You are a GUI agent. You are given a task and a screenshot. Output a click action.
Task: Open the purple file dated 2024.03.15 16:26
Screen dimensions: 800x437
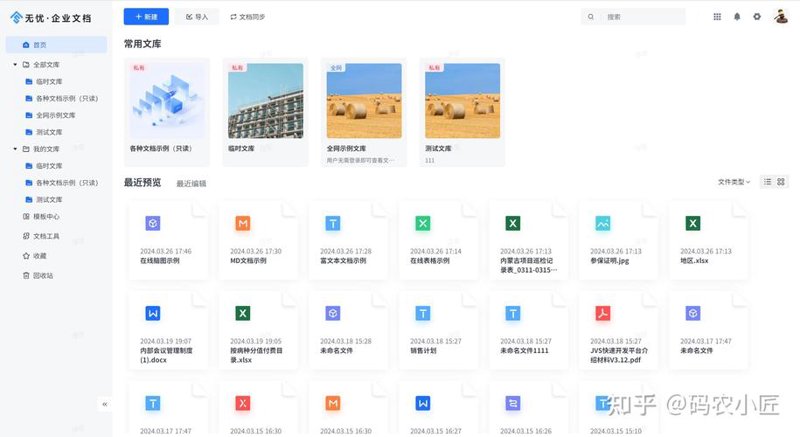[513, 403]
